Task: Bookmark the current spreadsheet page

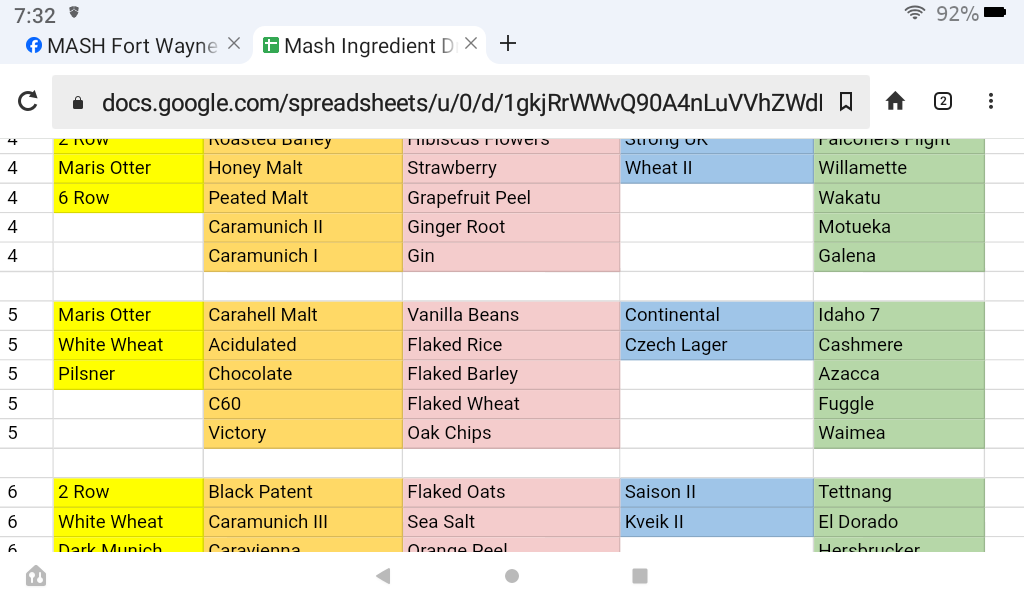Action: [x=846, y=101]
